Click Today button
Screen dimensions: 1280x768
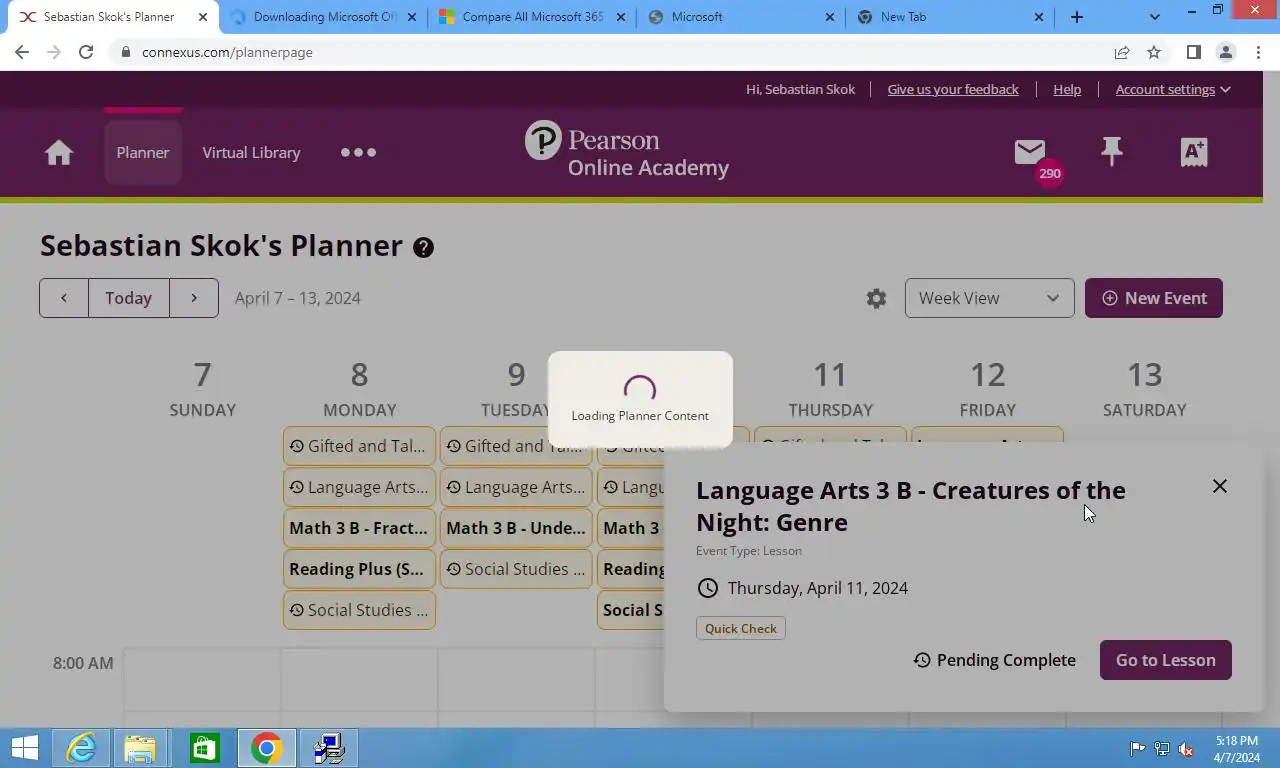(129, 298)
